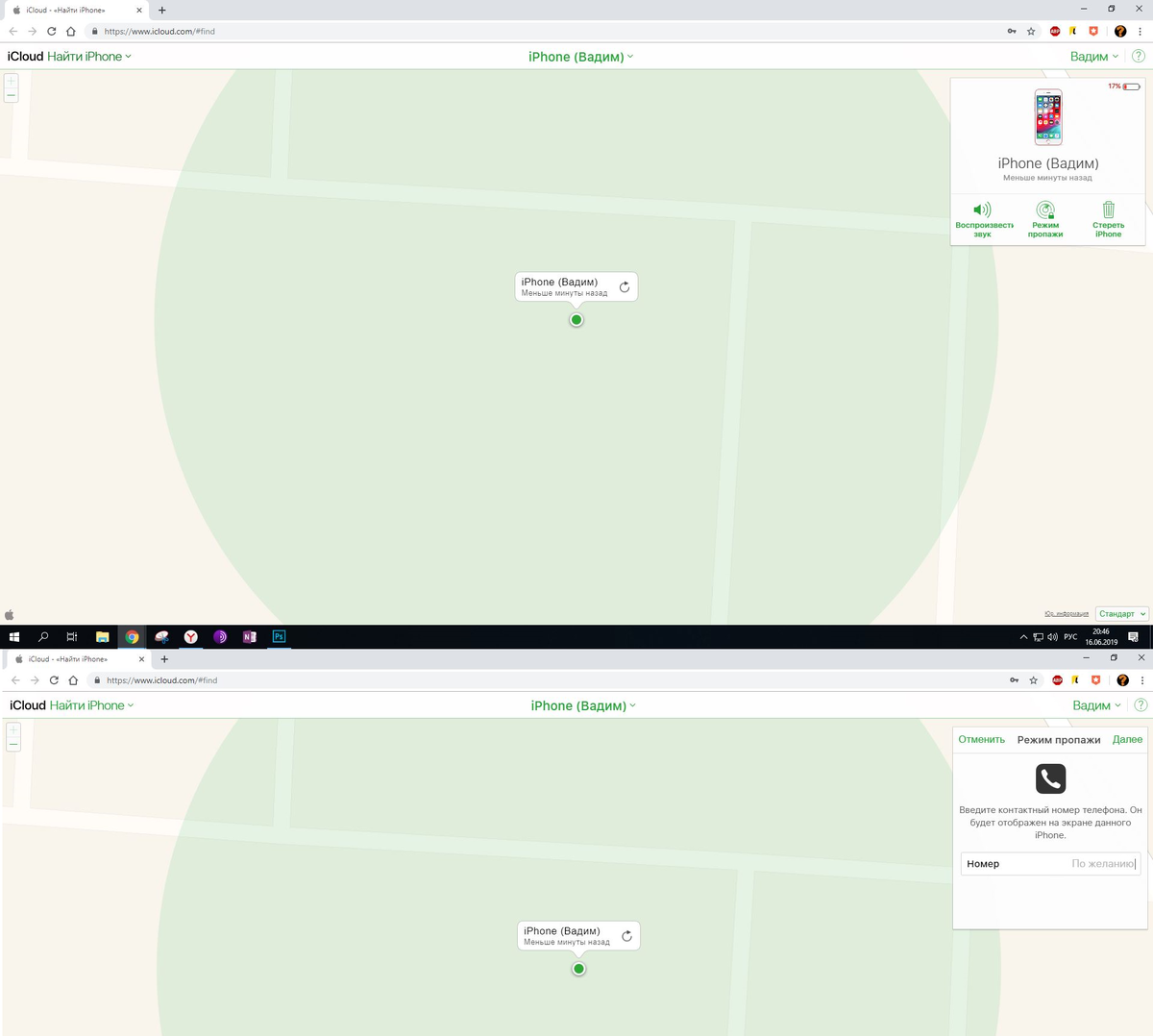Bookmark page with star in bottom browser

click(x=1033, y=679)
